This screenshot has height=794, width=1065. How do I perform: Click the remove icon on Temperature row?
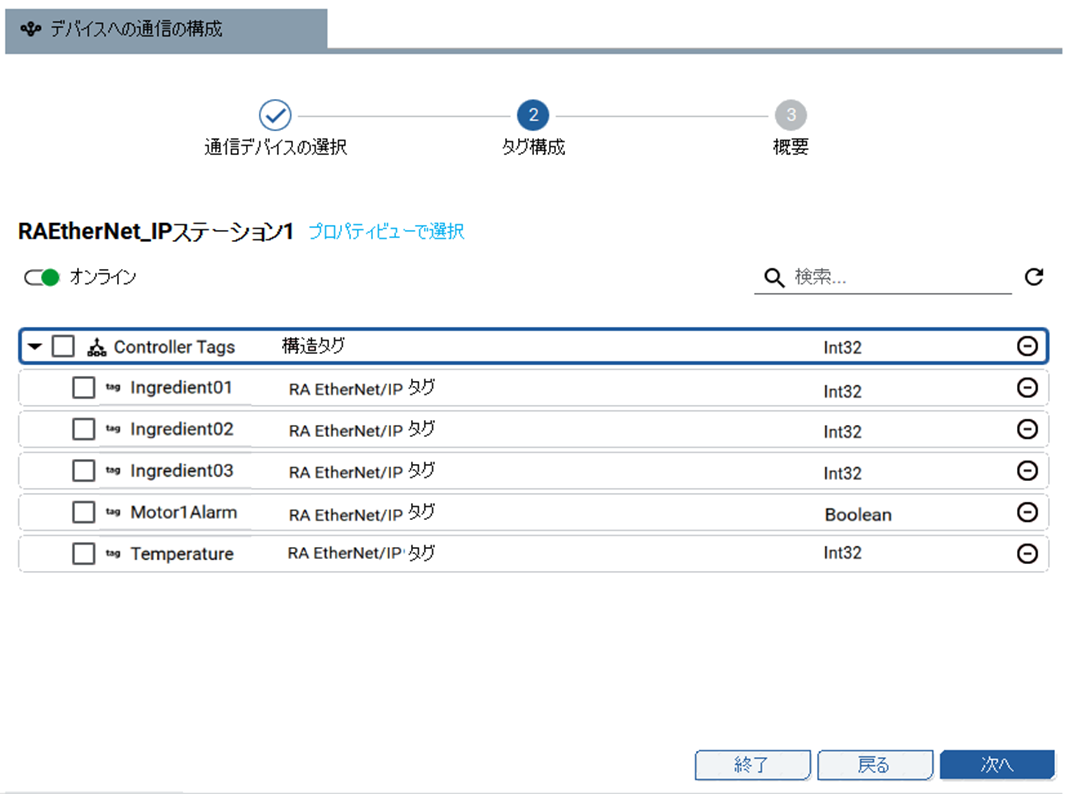coord(1026,553)
